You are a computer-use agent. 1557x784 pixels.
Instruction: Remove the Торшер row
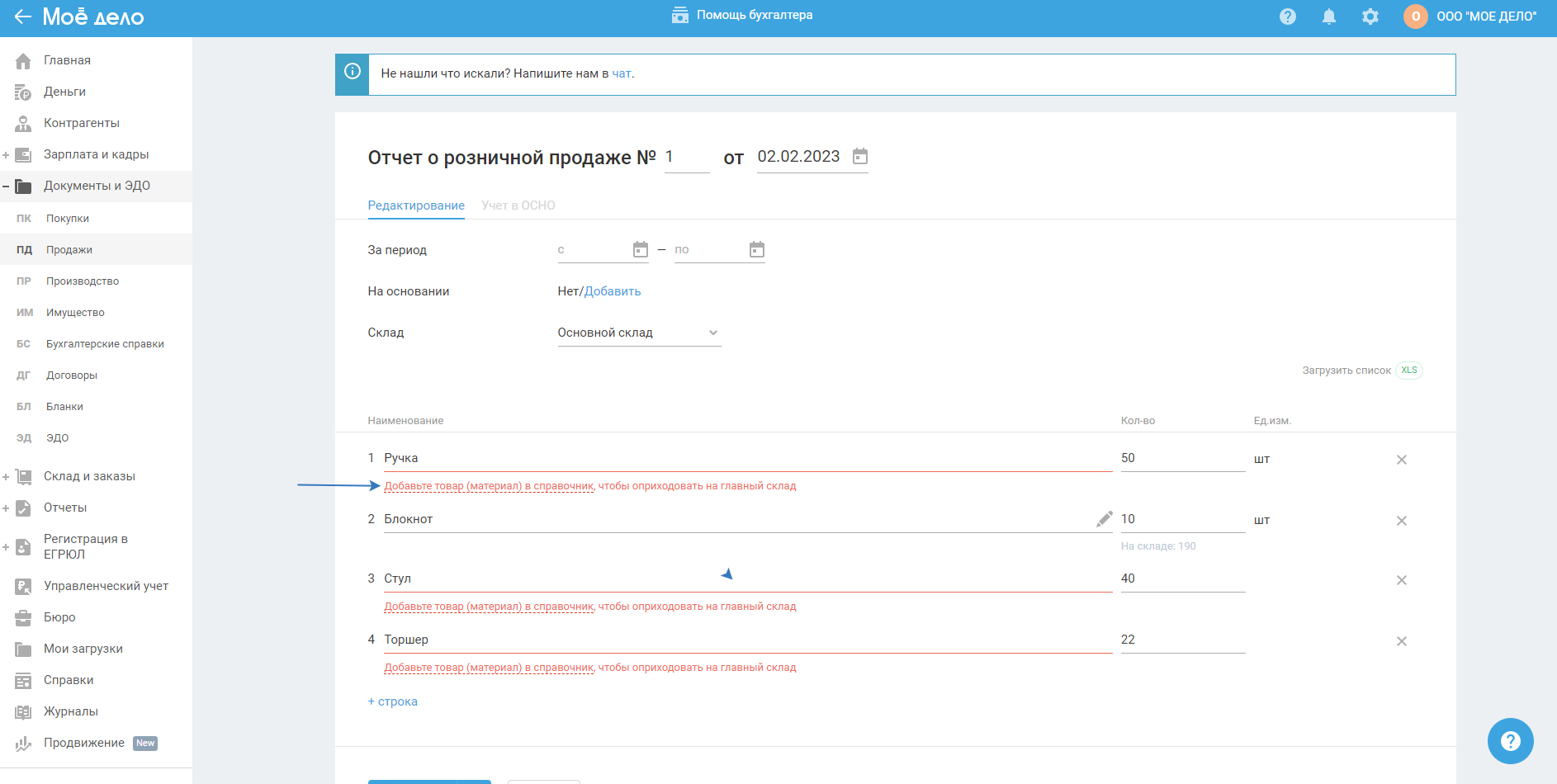click(x=1402, y=641)
